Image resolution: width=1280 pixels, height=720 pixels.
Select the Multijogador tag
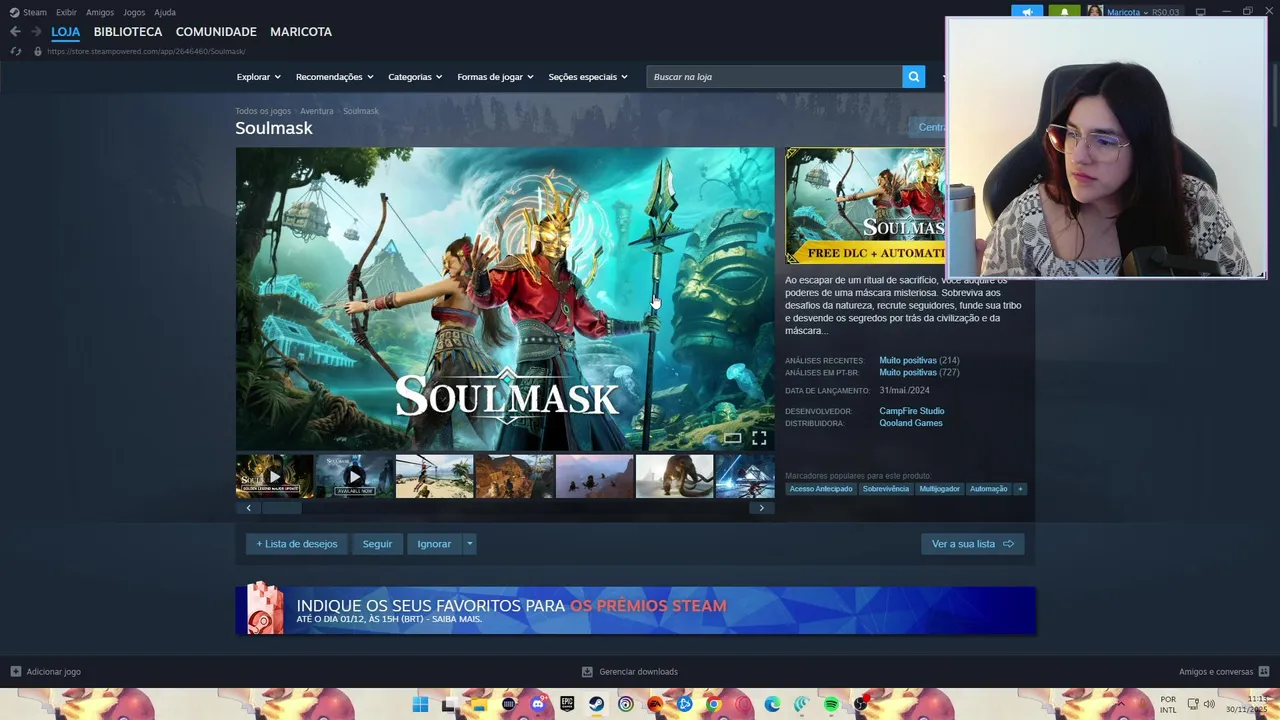(940, 489)
